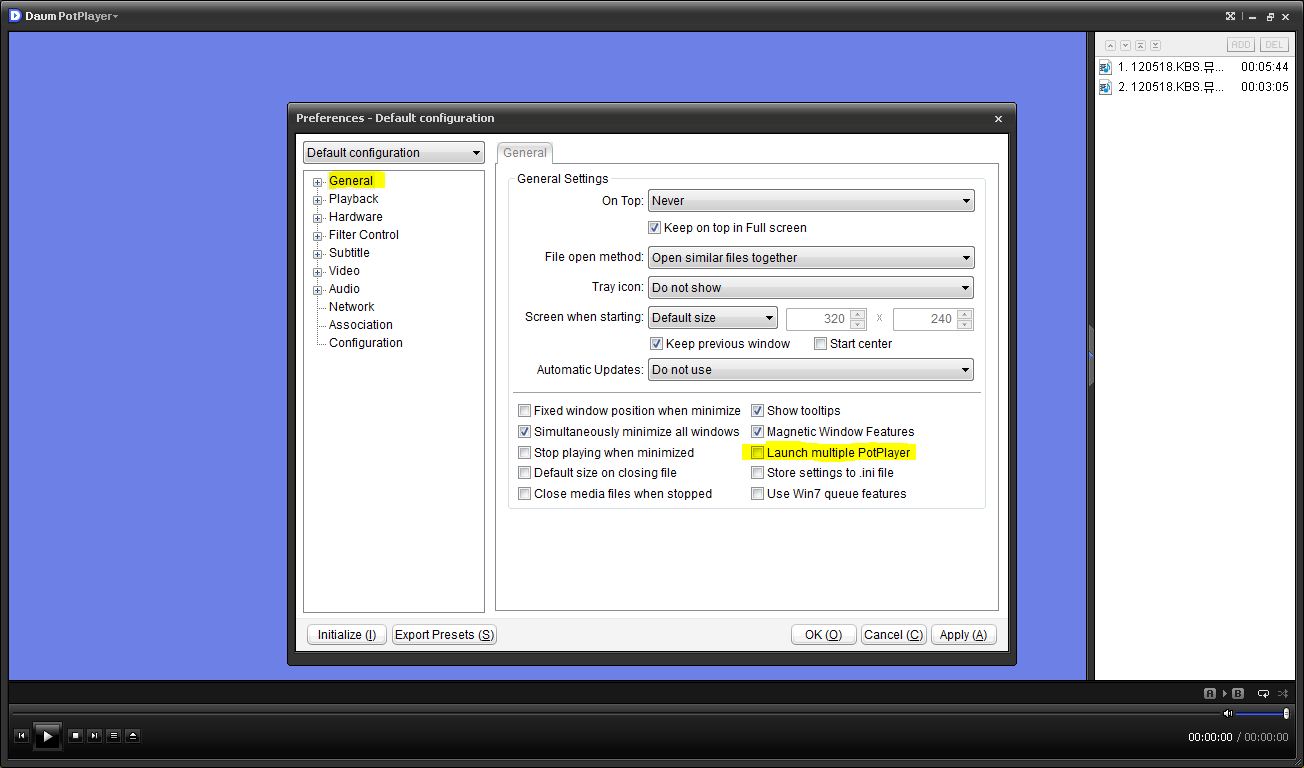Toggle the playlist panel icon
Viewport: 1304px width, 768px height.
click(x=114, y=736)
